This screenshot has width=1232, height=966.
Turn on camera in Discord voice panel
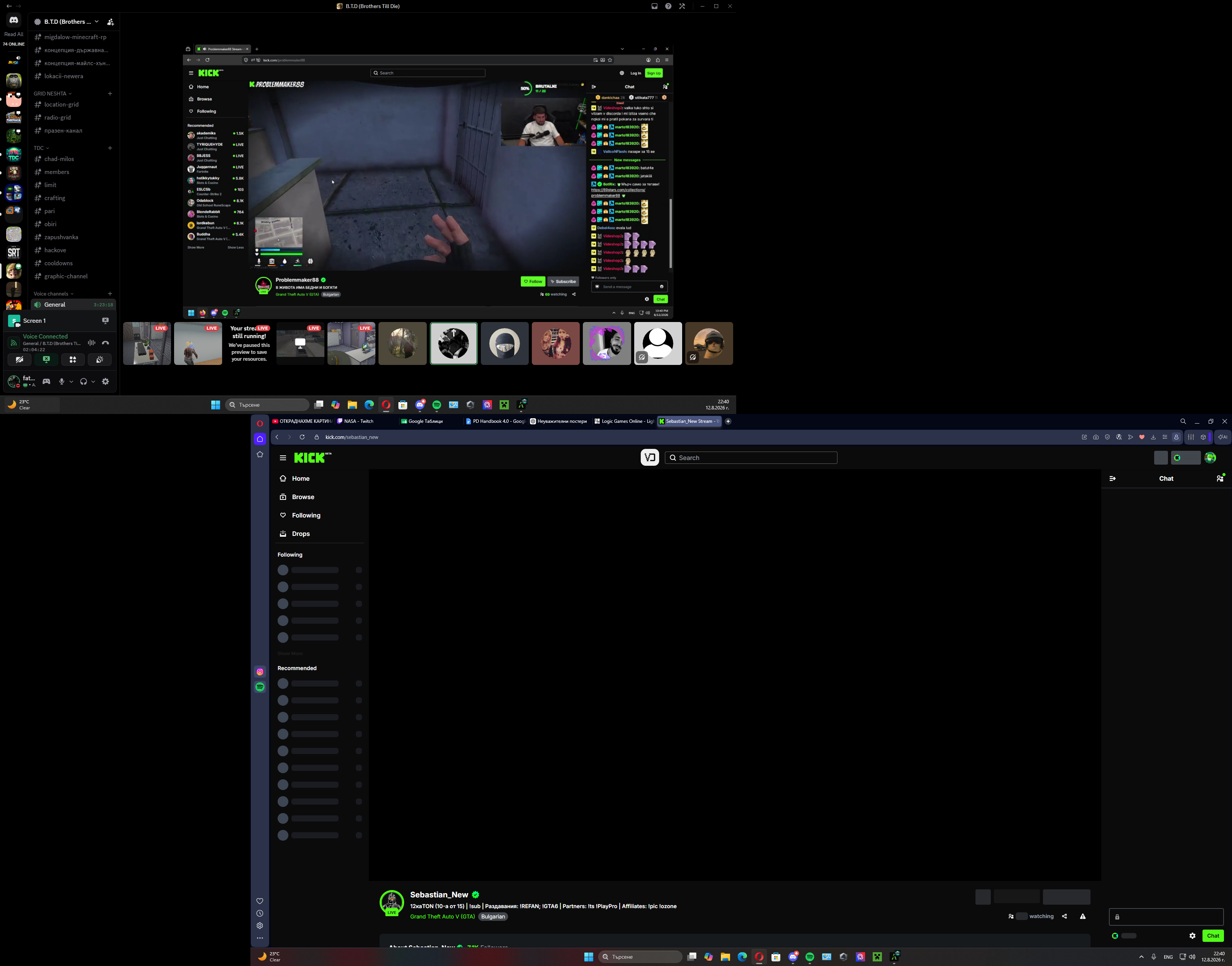point(19,360)
